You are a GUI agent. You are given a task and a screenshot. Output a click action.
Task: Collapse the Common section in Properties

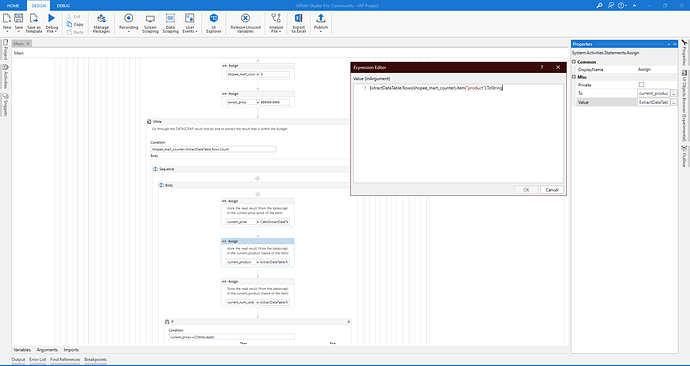click(x=574, y=62)
